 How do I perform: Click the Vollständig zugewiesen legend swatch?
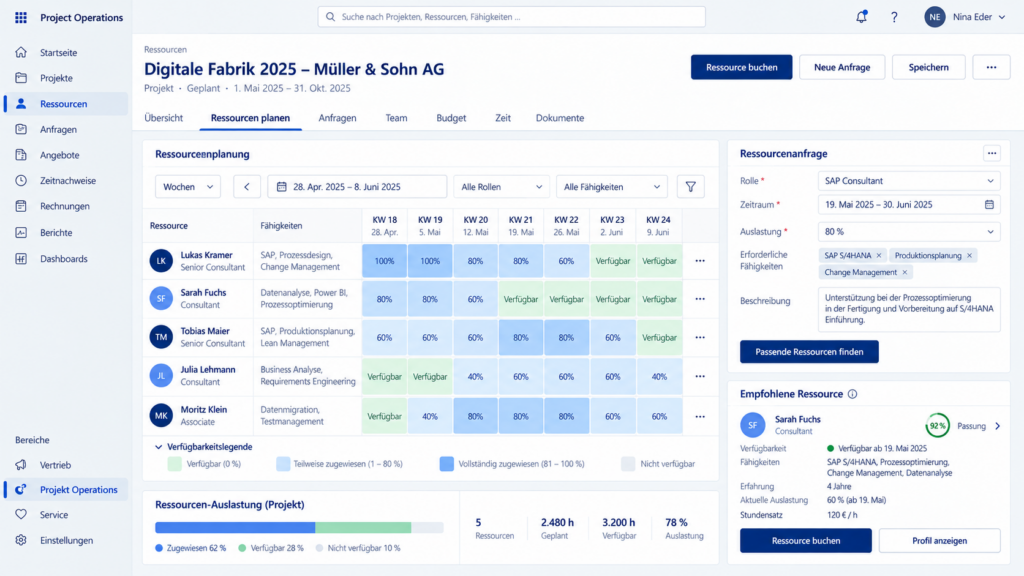click(447, 464)
